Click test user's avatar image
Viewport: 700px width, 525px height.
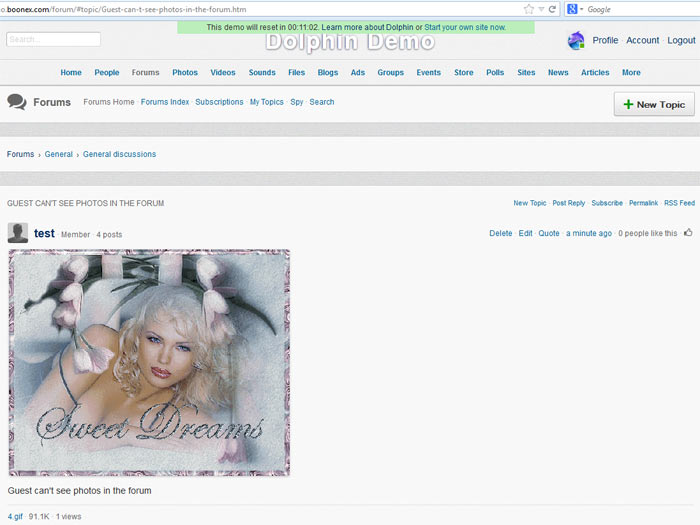17,233
